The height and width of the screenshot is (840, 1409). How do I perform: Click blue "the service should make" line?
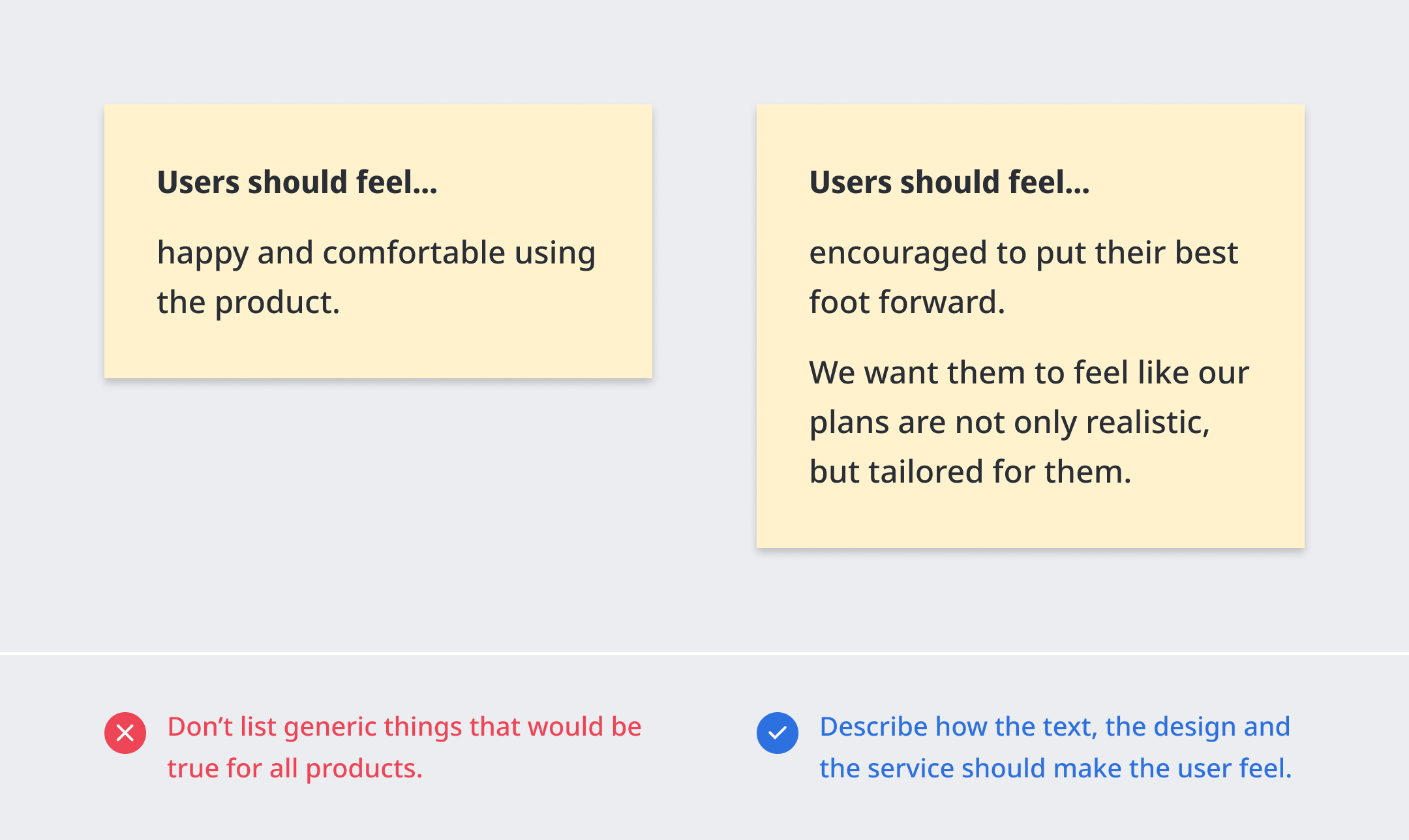pos(1055,768)
